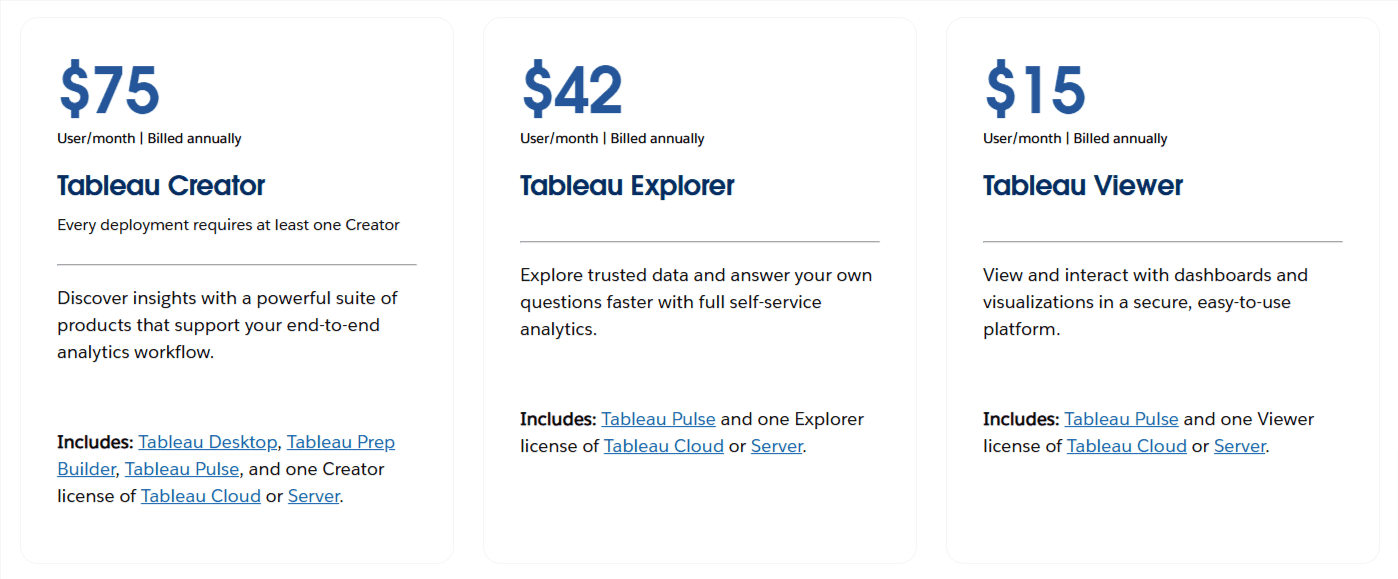Open Tableau Cloud link in Explorer card
The image size is (1398, 579).
coord(663,445)
